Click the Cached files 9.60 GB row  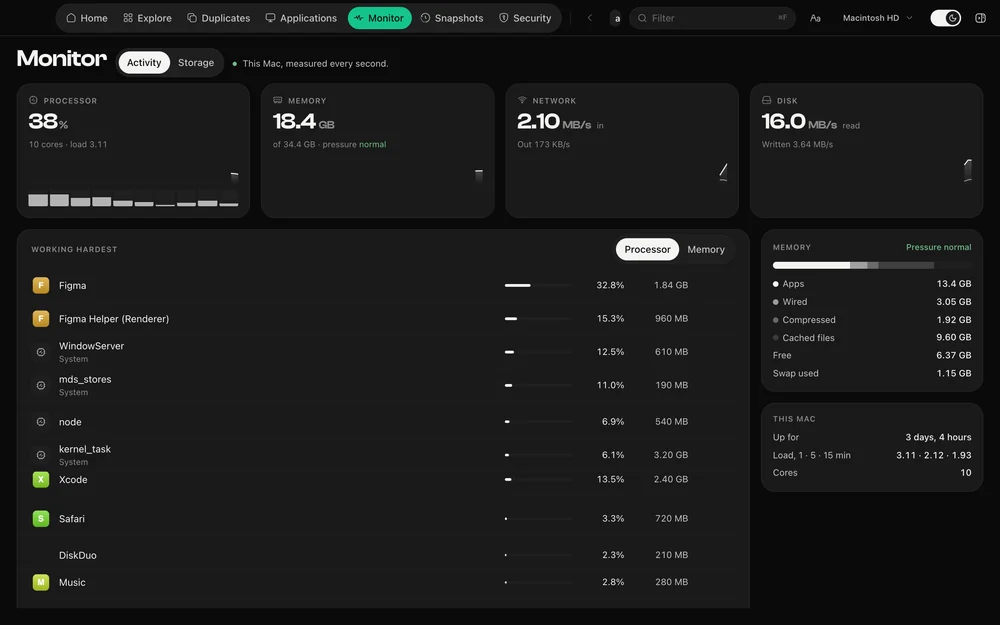[x=872, y=337]
